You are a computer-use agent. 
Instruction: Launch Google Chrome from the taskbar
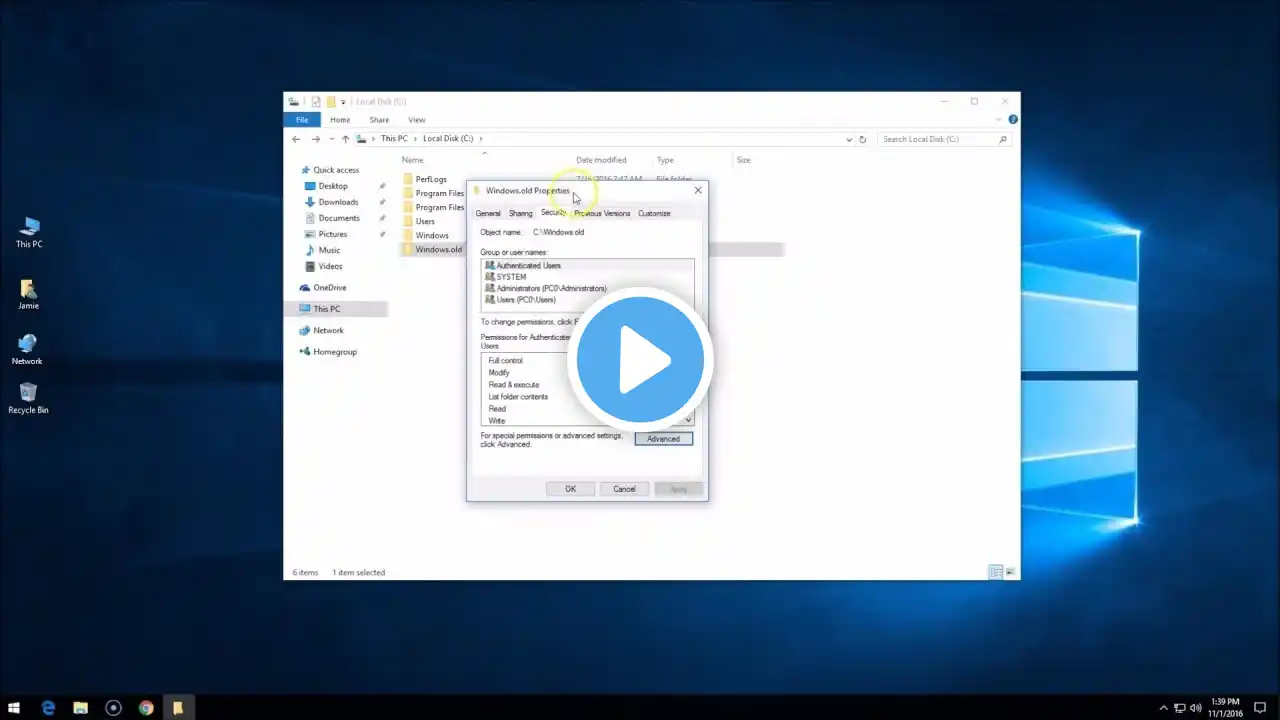pyautogui.click(x=146, y=708)
